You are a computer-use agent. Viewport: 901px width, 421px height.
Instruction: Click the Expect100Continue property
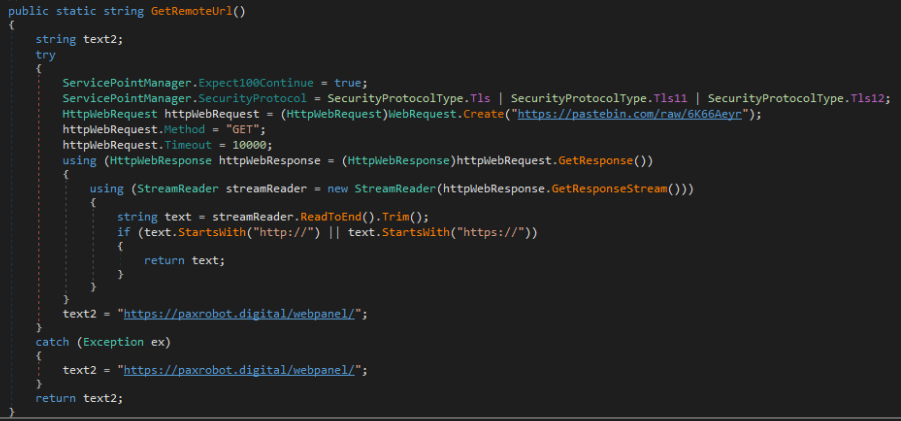coord(256,82)
